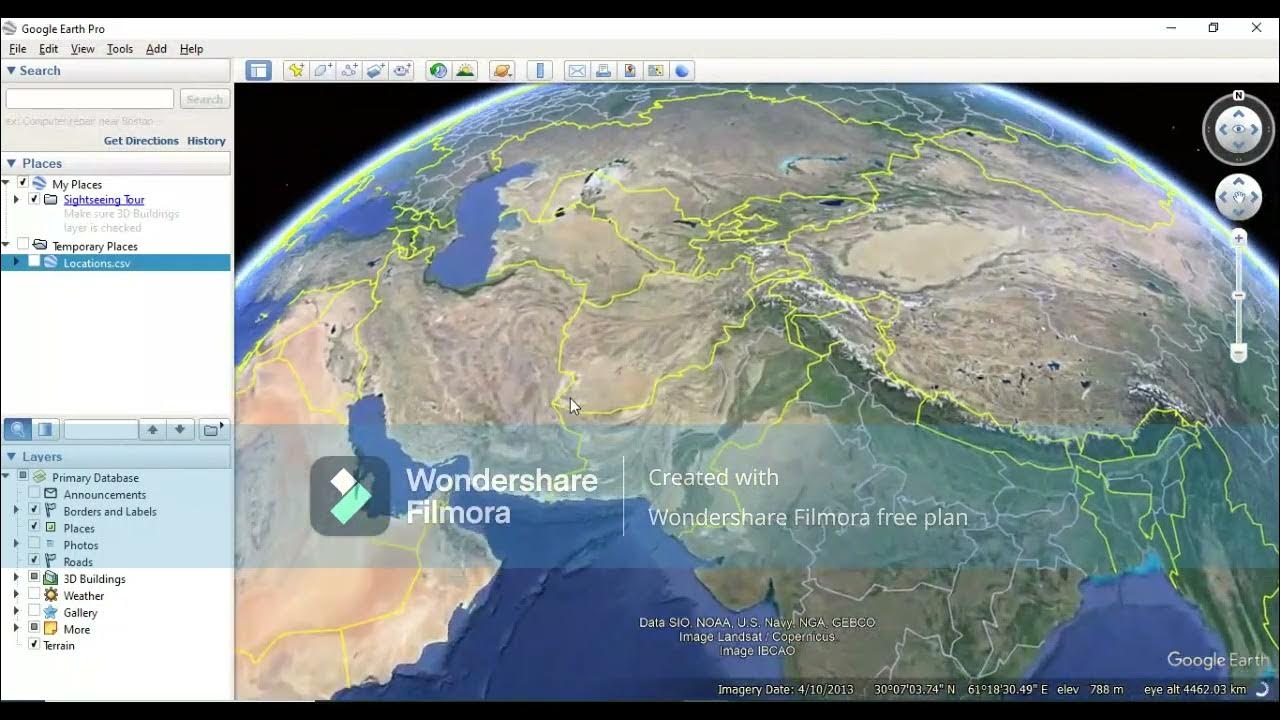Show the ruler tool
1280x720 pixels.
click(x=540, y=70)
